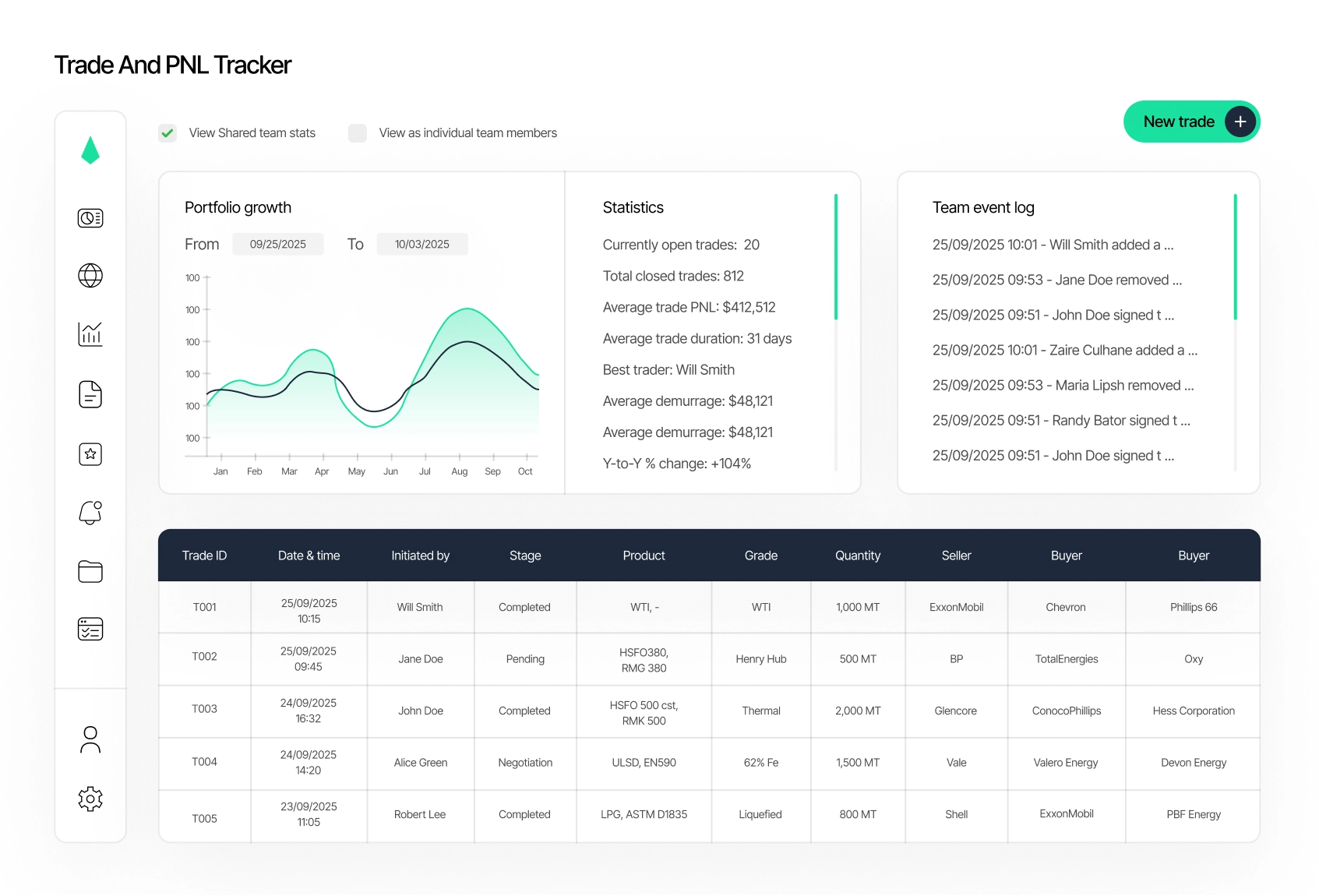Open the user profile icon

(x=90, y=739)
